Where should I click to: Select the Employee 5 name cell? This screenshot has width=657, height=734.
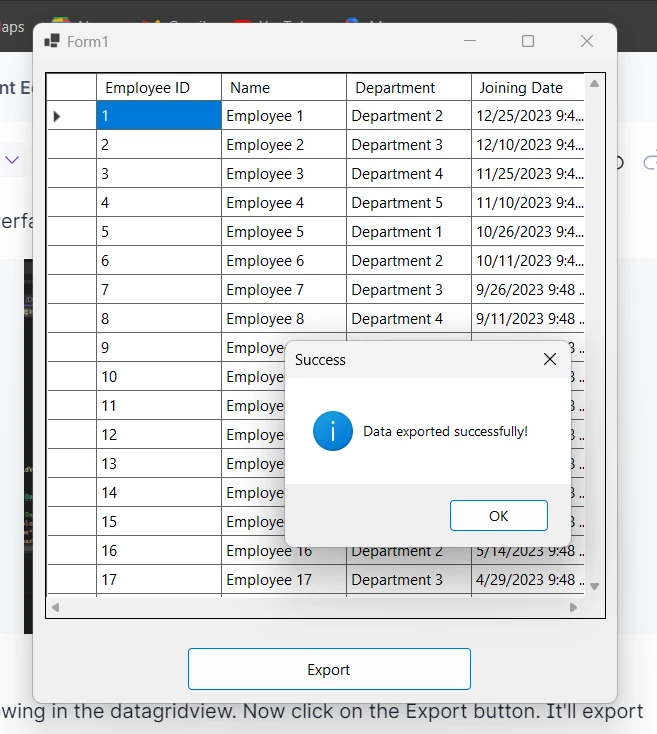283,232
